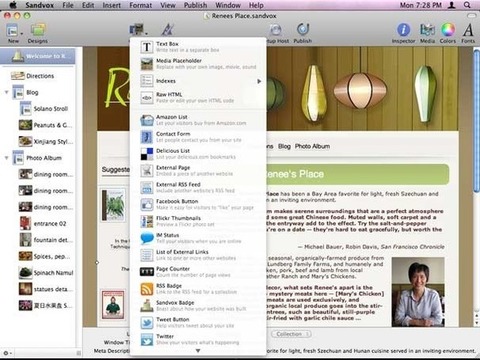Collapse the Photo Album collection
This screenshot has height=360, width=480.
(x=6, y=158)
